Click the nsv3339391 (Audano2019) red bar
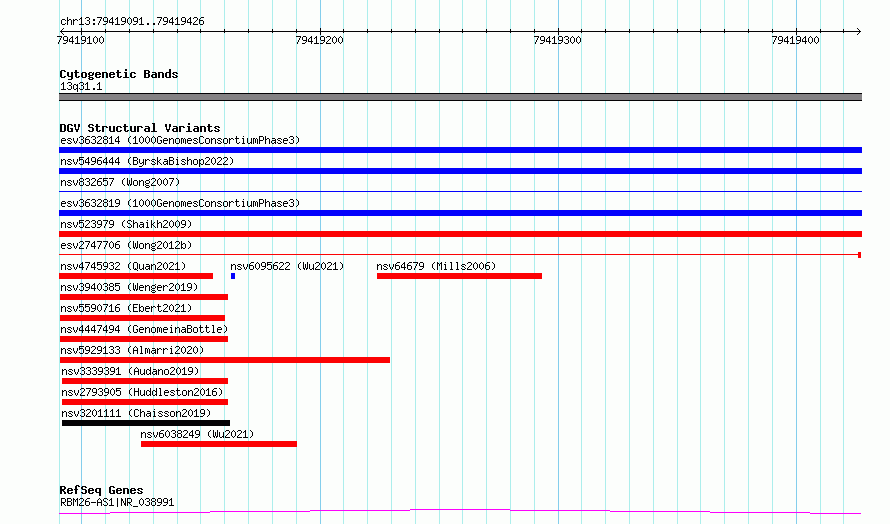The width and height of the screenshot is (890, 524). tap(145, 381)
